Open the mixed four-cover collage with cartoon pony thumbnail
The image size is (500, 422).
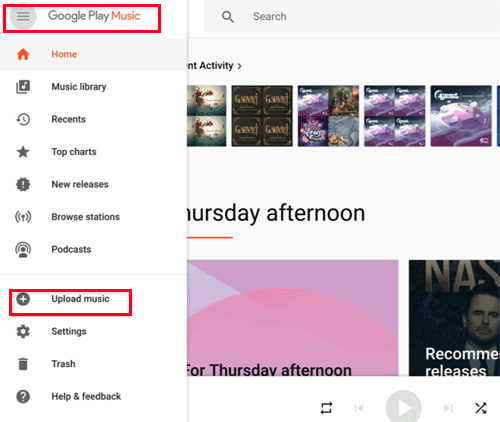[328, 116]
